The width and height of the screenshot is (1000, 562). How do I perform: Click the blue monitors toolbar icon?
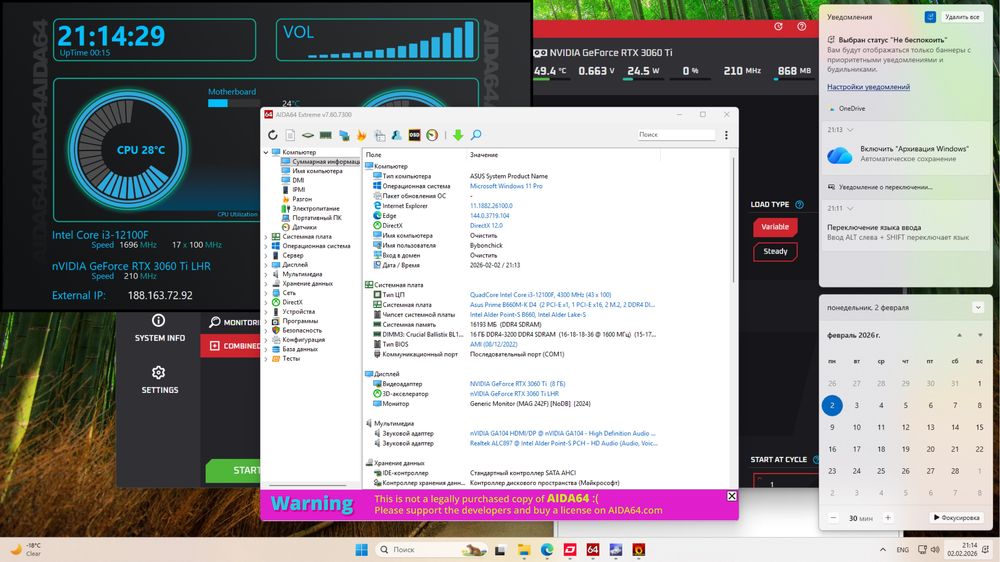[x=344, y=135]
